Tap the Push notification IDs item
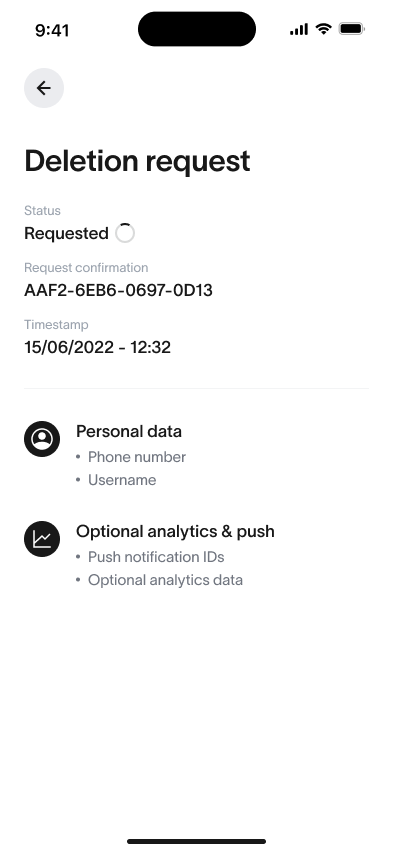This screenshot has height=852, width=393. 156,557
